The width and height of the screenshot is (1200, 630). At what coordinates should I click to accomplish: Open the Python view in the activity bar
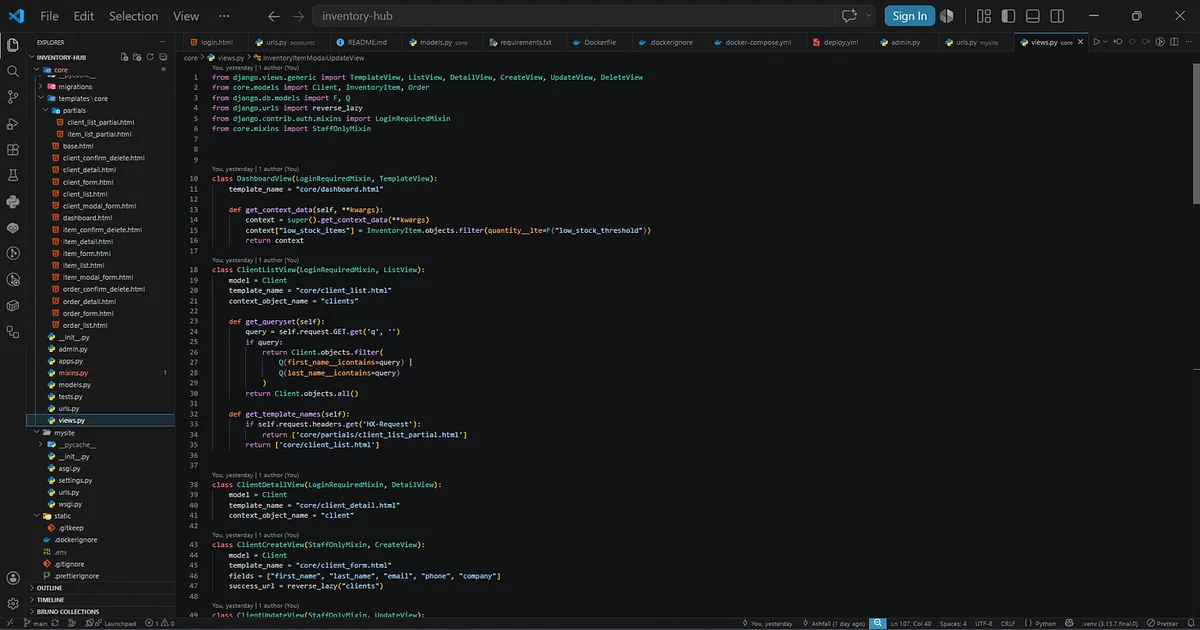13,201
